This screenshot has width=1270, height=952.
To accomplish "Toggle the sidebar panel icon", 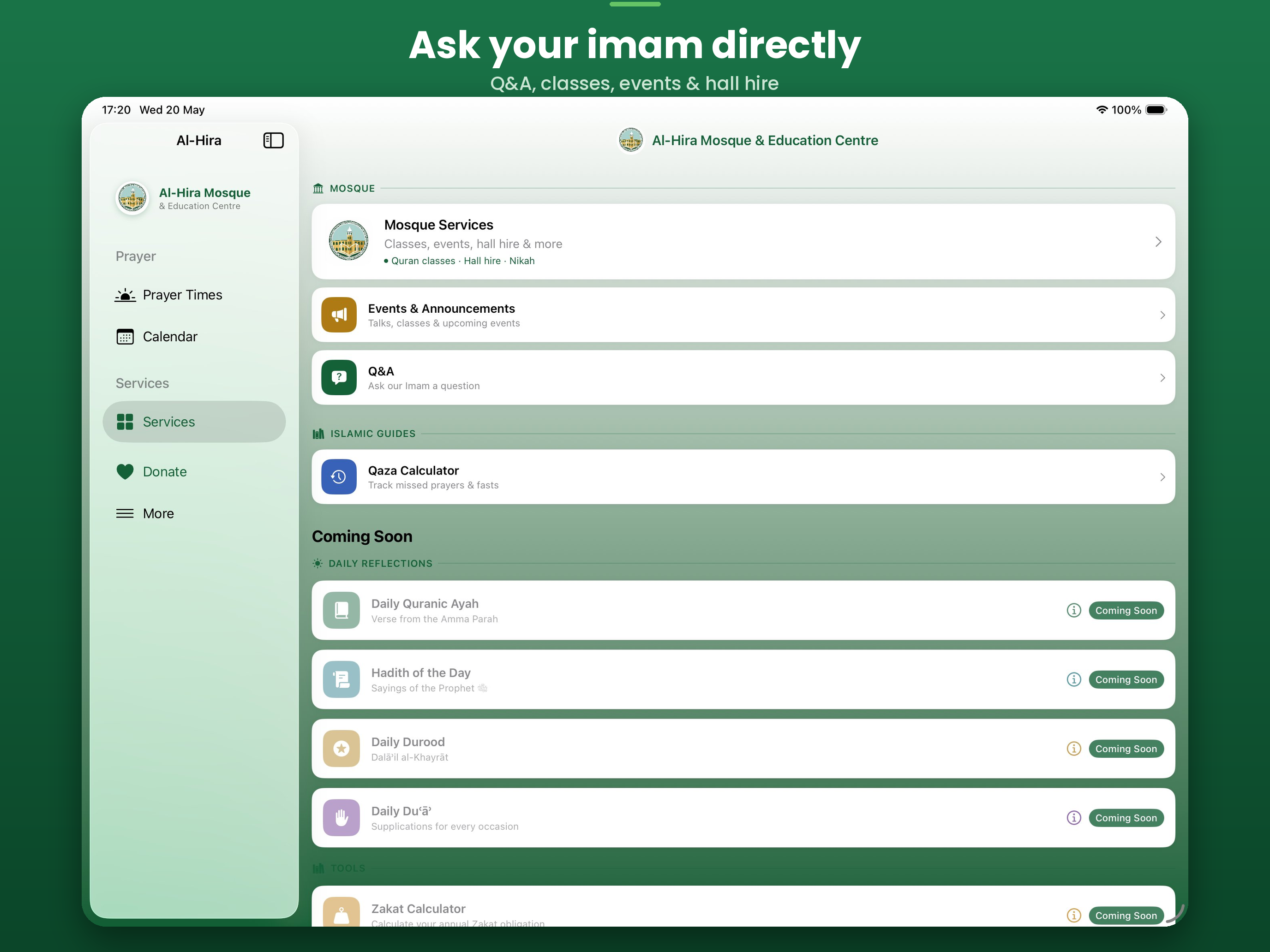I will 273,141.
